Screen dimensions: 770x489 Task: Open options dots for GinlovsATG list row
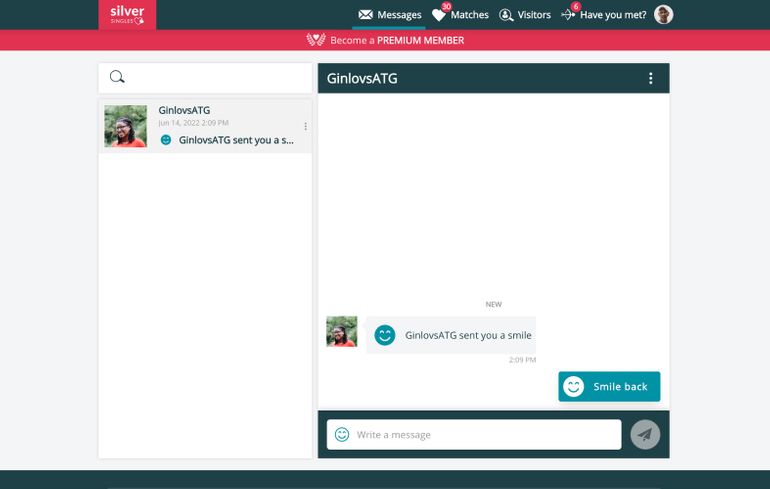(305, 127)
